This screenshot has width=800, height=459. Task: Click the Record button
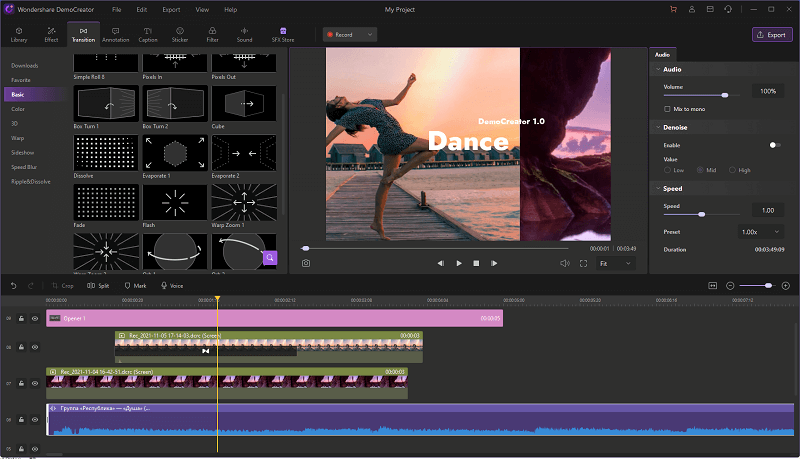341,34
